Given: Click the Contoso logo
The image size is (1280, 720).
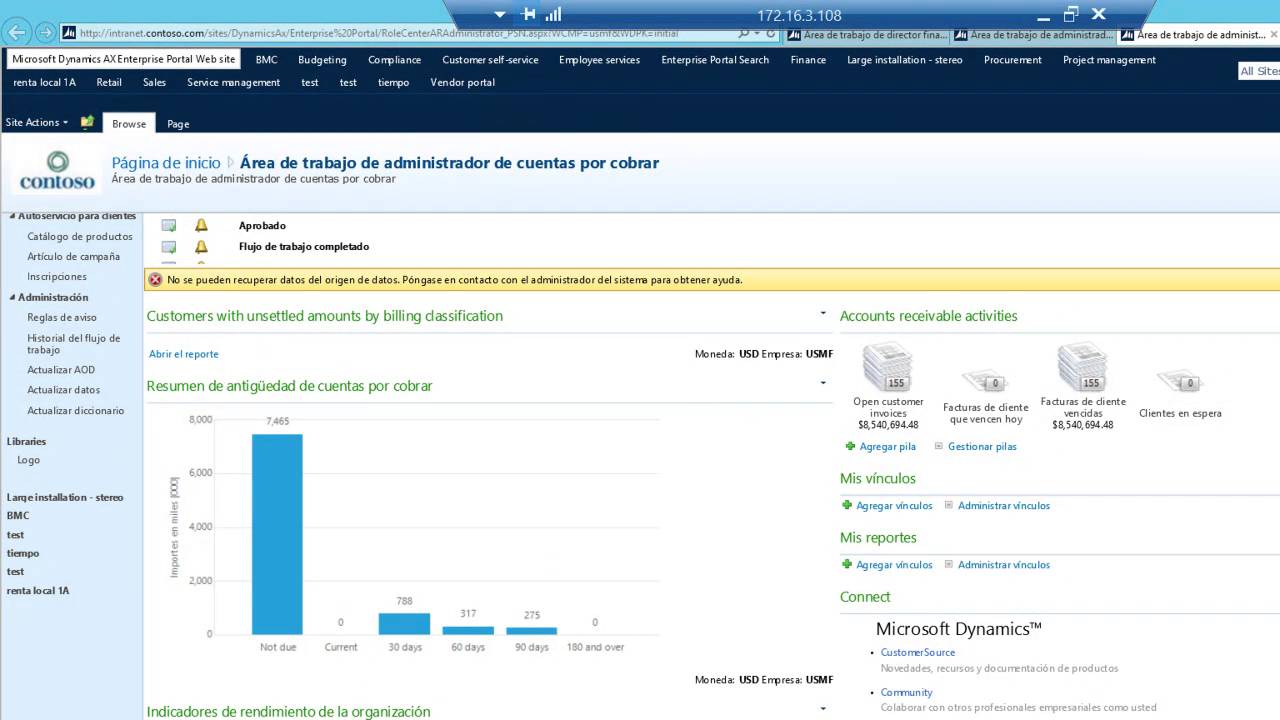Looking at the screenshot, I should click(x=57, y=171).
